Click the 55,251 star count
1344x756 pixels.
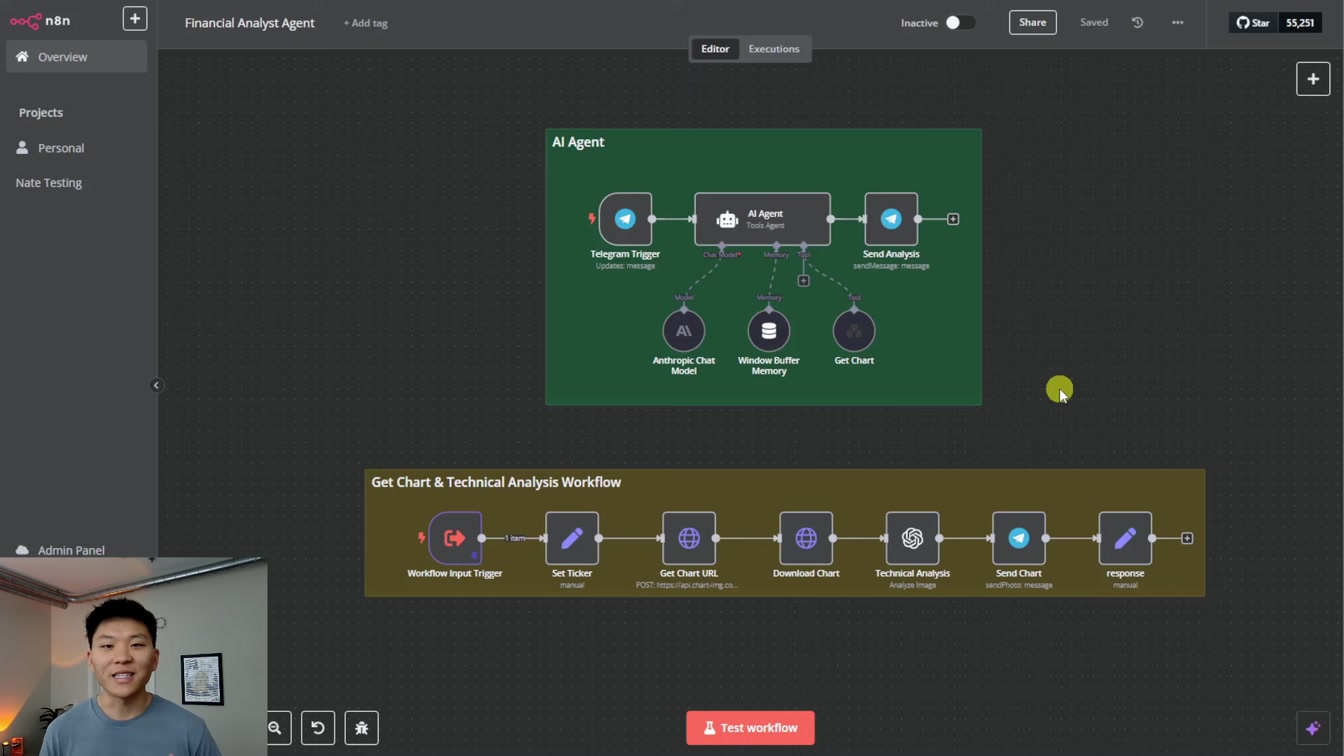(1300, 22)
